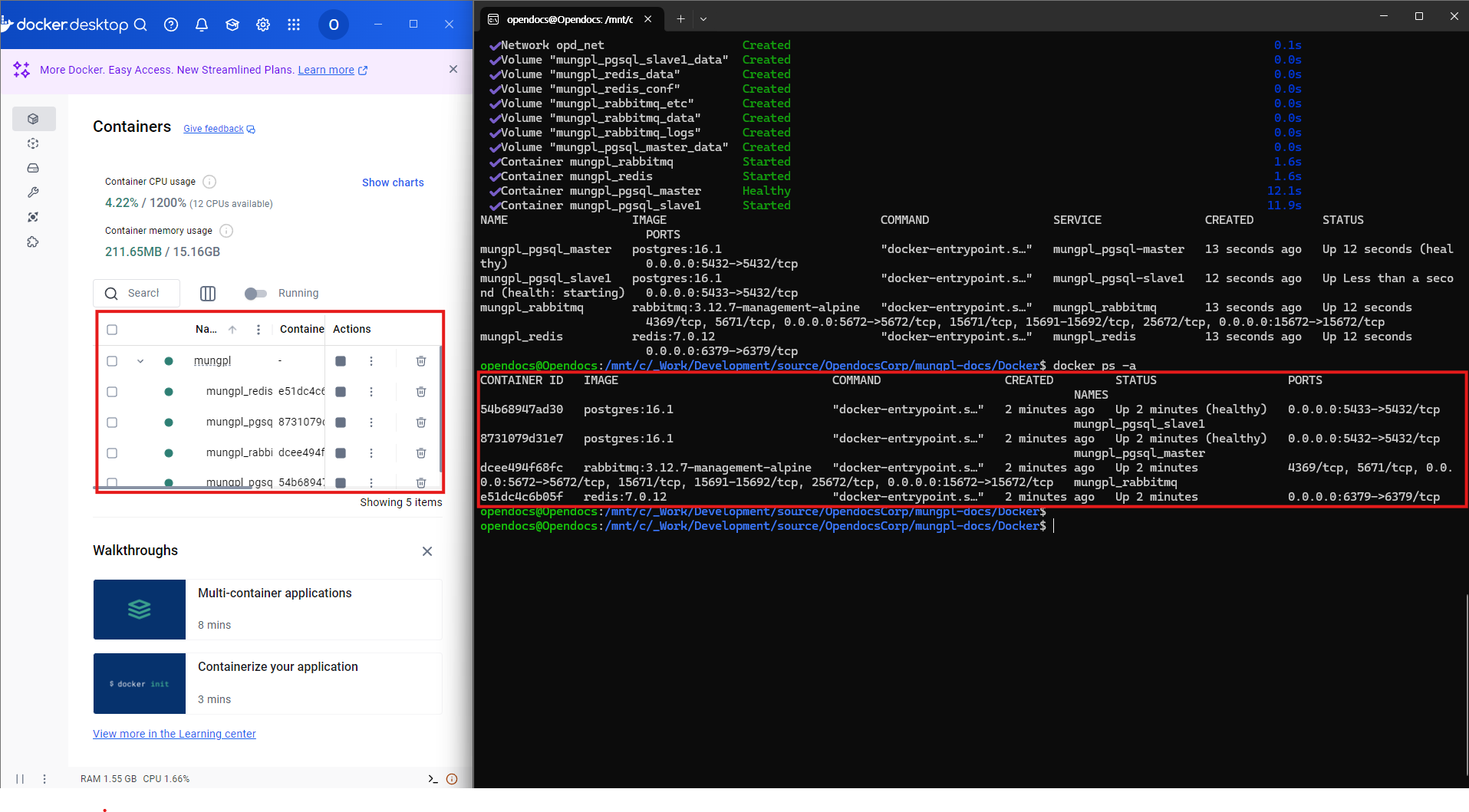Open Images view in Docker sidebar
Image resolution: width=1469 pixels, height=812 pixels.
[33, 143]
